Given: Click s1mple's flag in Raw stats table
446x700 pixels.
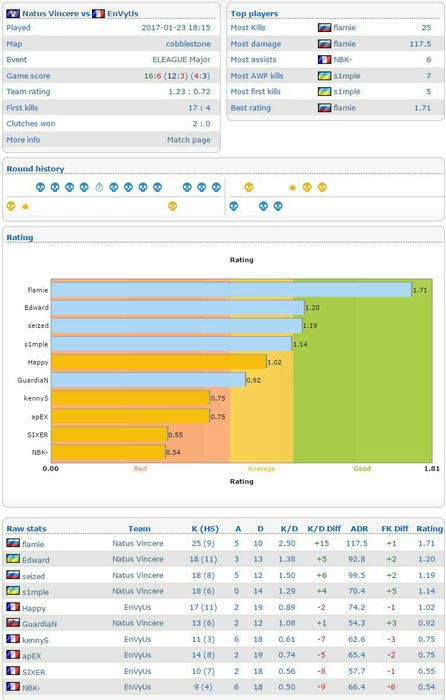Looking at the screenshot, I should click(13, 591).
